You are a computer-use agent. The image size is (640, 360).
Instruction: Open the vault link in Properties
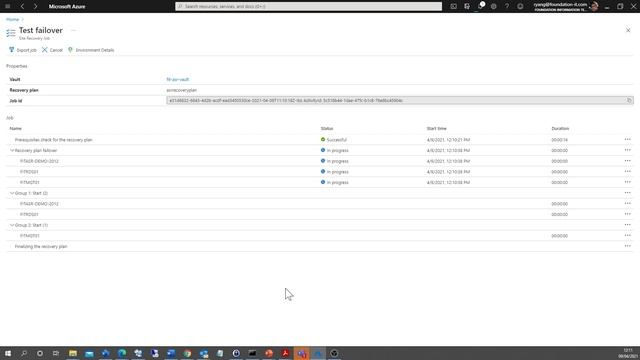(x=178, y=79)
